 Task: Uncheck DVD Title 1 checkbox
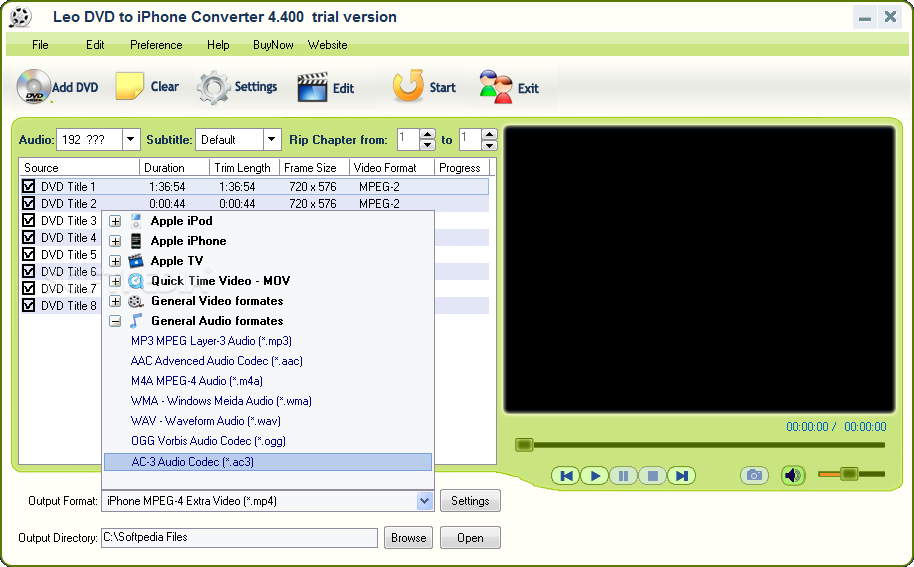tap(29, 186)
